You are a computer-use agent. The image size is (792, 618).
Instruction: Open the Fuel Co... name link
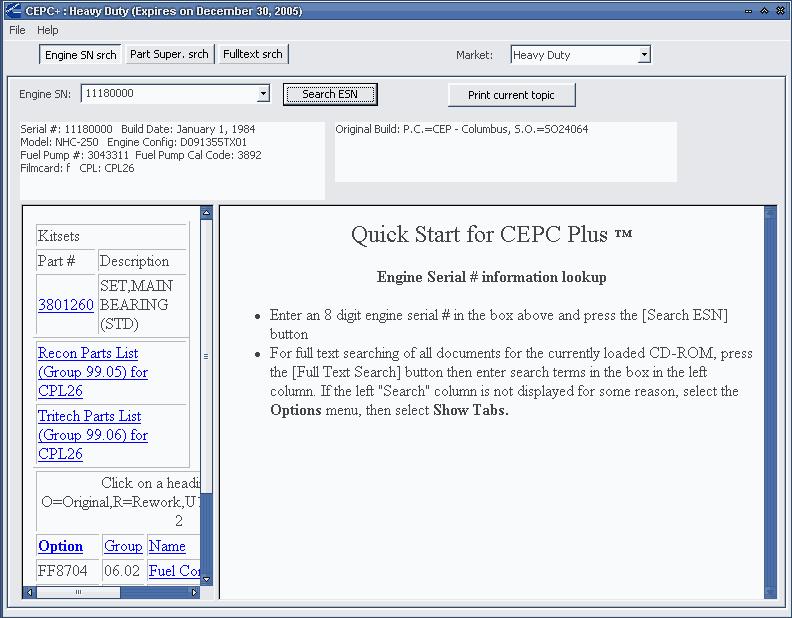pos(174,571)
